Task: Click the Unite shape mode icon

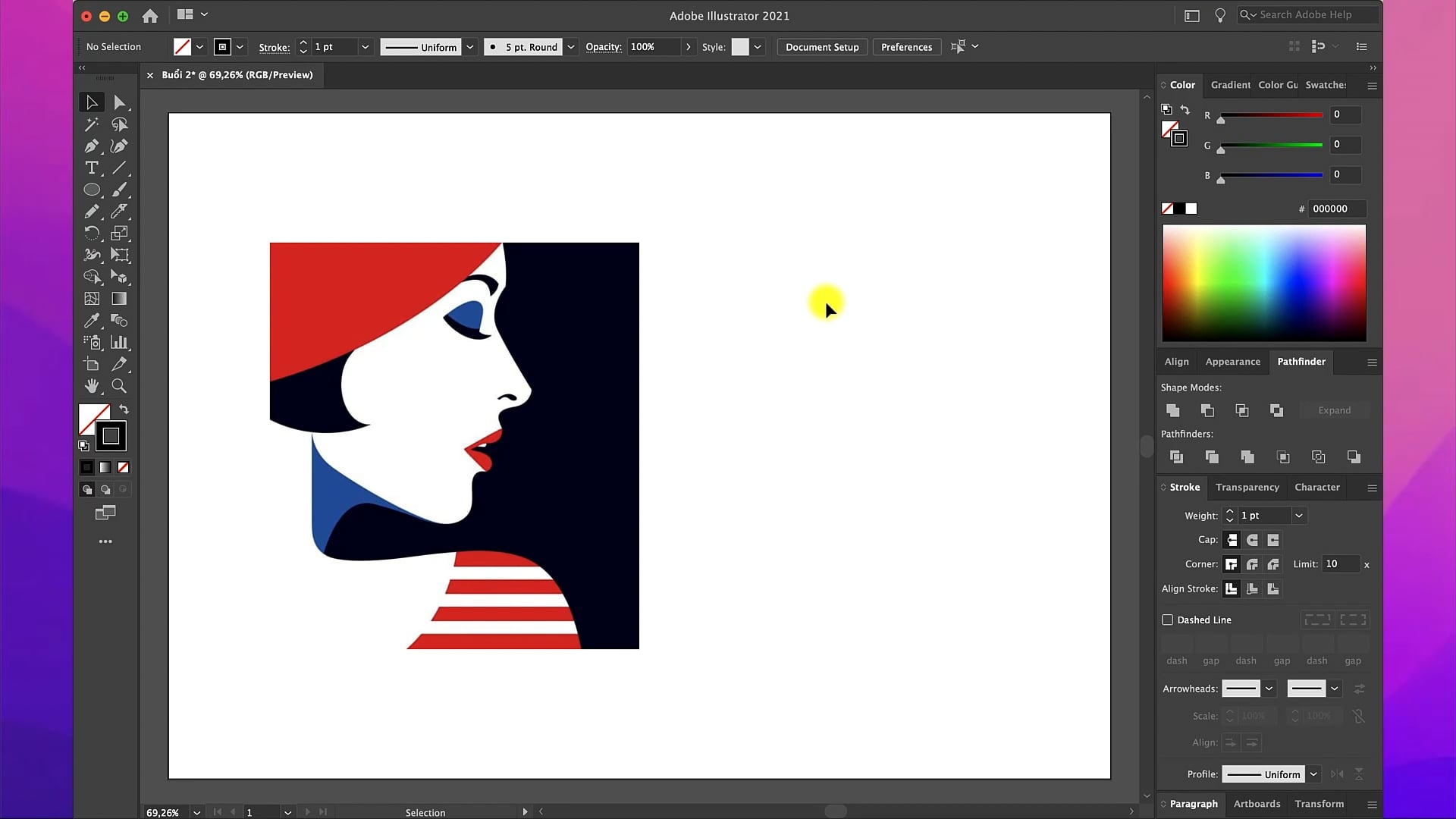Action: (1172, 410)
